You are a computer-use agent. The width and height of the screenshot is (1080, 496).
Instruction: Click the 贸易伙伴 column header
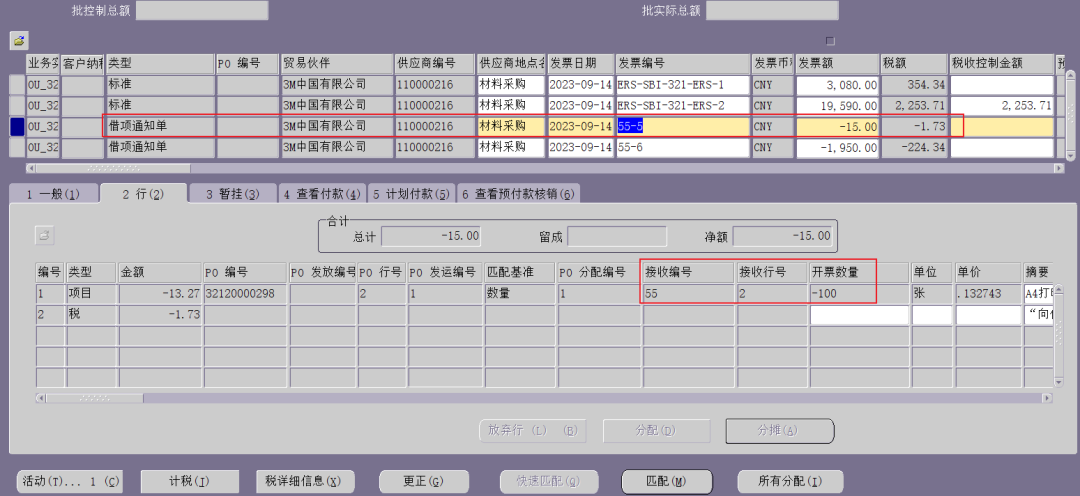337,63
